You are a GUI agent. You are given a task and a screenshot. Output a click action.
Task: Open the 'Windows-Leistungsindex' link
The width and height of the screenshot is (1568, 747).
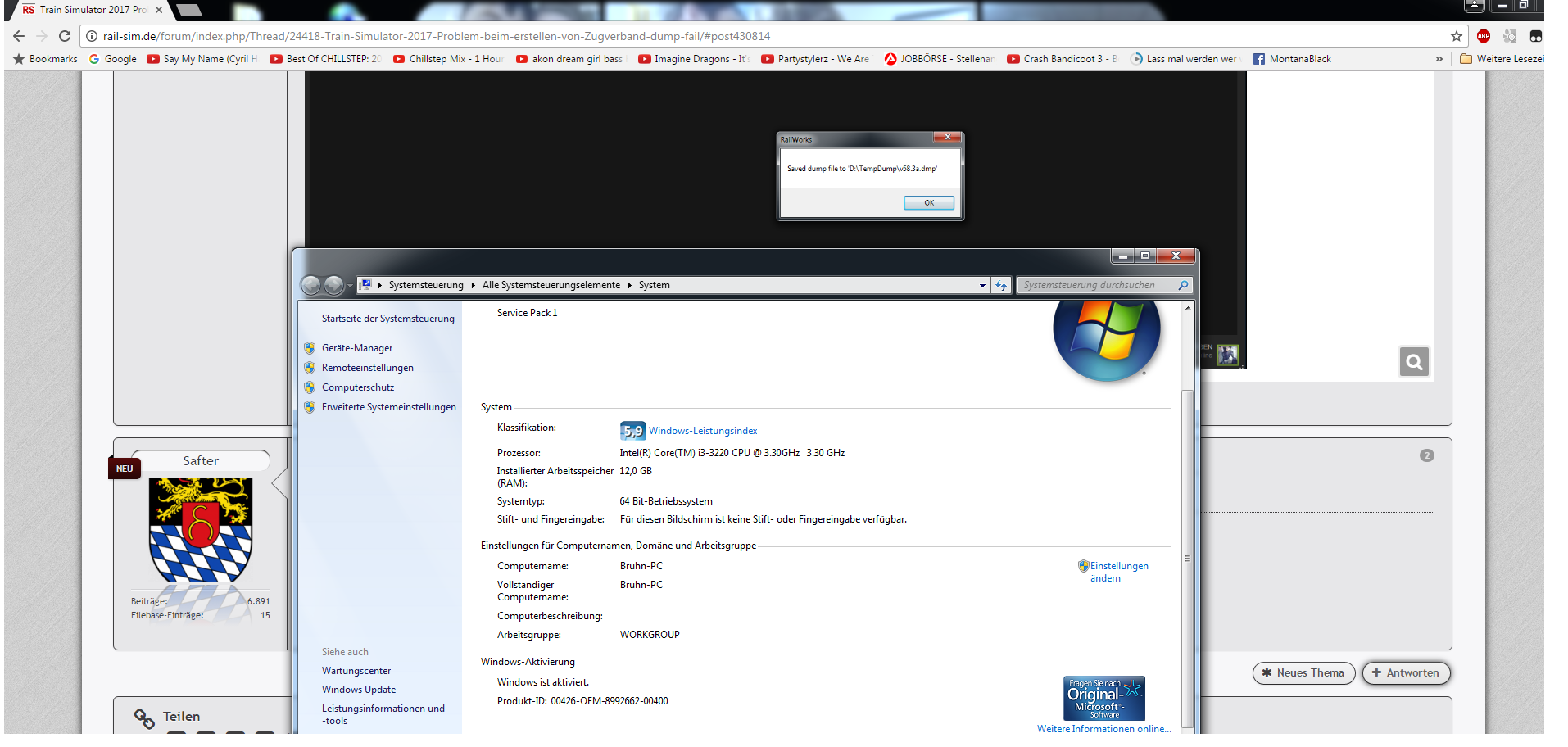click(x=703, y=431)
